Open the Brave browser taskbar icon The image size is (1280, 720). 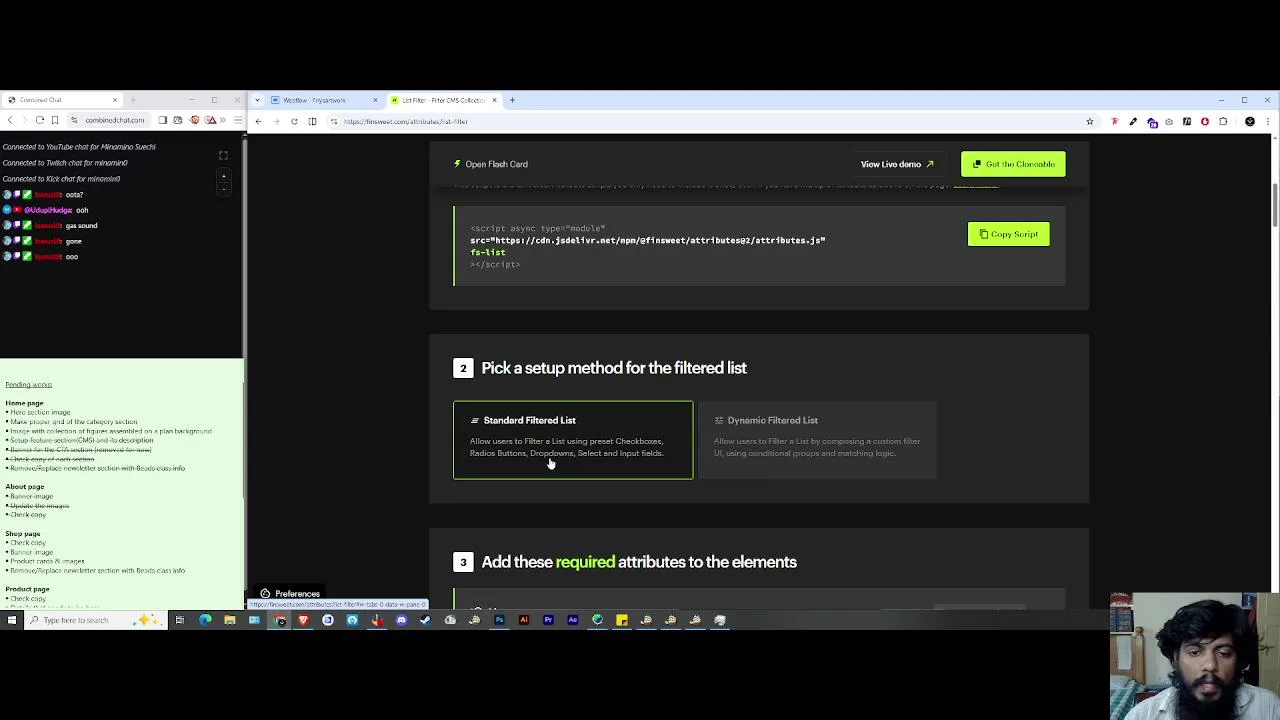tap(303, 620)
